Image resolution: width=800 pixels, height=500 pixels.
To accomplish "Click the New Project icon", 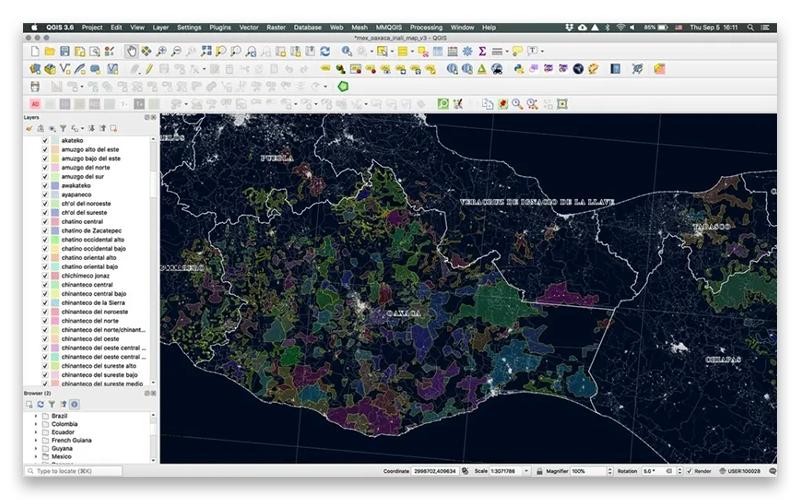I will [x=35, y=51].
